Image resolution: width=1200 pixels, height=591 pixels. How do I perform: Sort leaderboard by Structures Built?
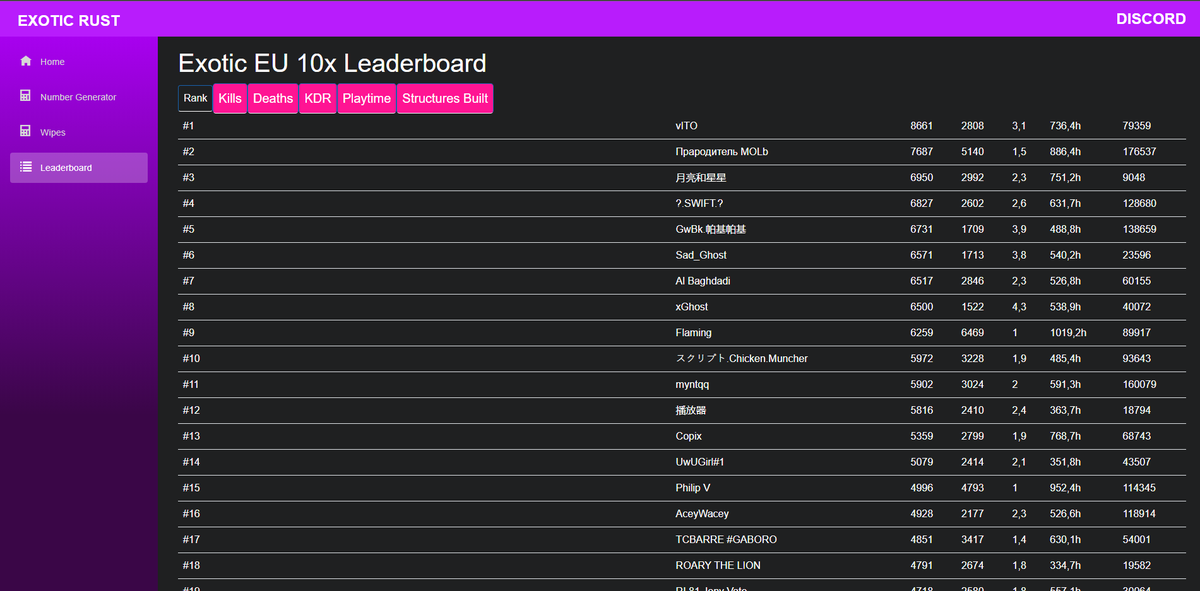click(445, 98)
